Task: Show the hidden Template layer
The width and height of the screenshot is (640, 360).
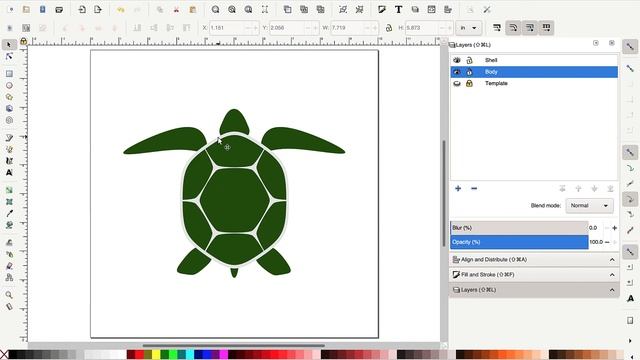Action: coord(457,83)
